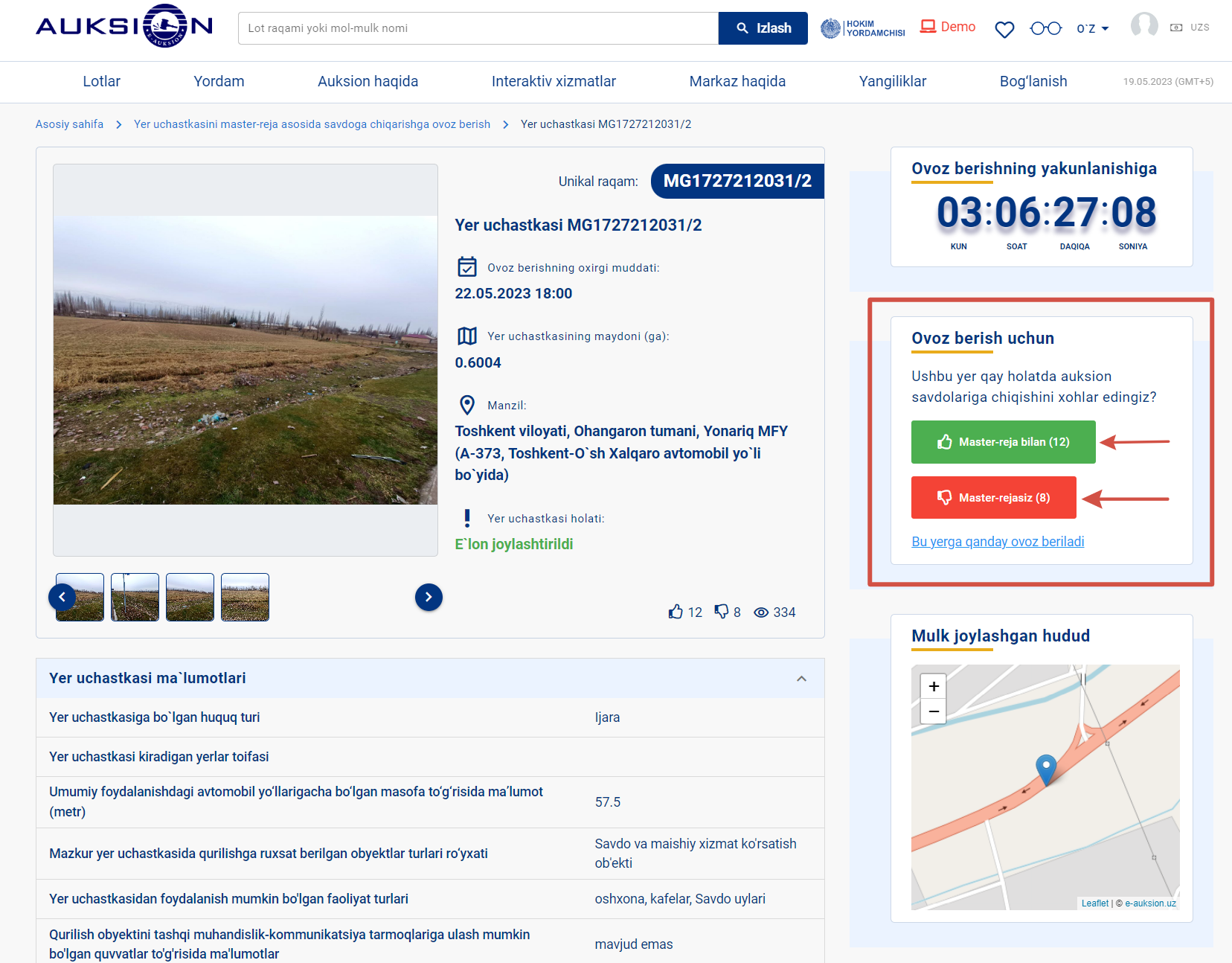Open the favorites heart icon

pos(1004,29)
